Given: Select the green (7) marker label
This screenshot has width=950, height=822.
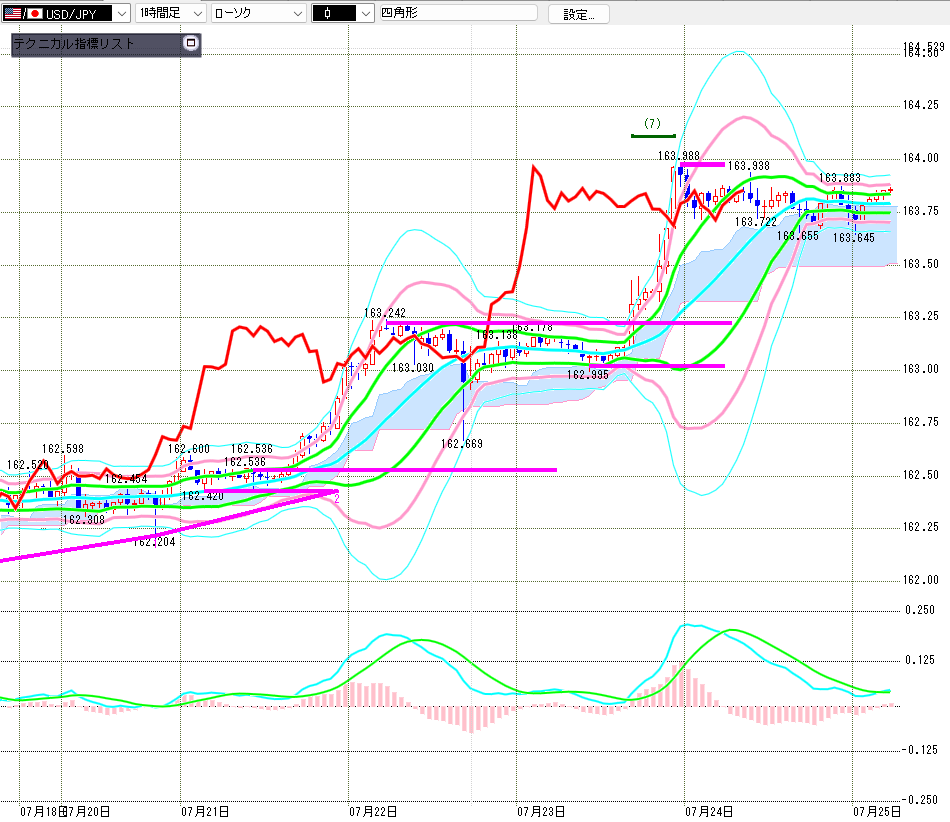Looking at the screenshot, I should [x=653, y=124].
